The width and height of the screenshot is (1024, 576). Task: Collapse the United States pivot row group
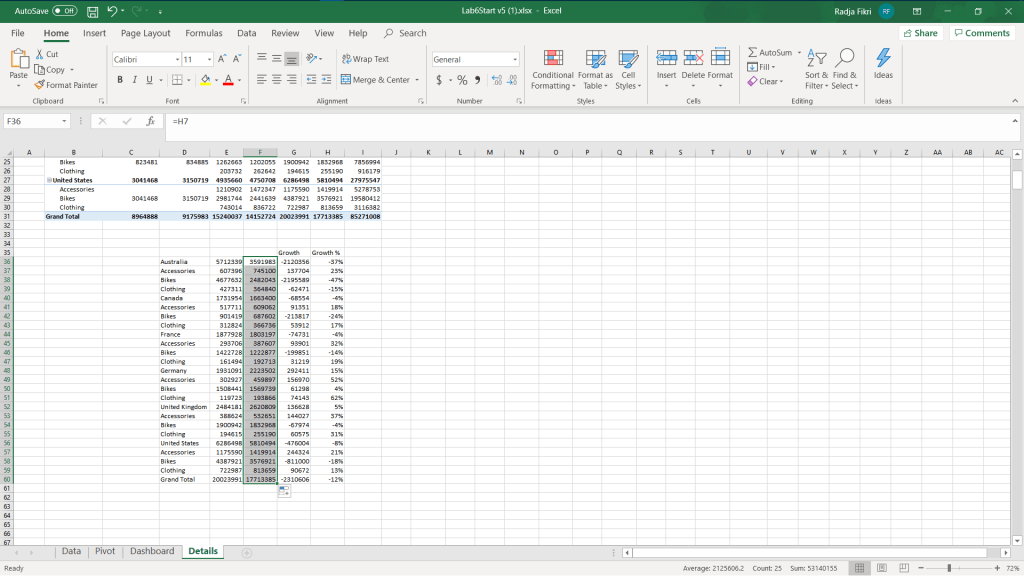(x=49, y=180)
